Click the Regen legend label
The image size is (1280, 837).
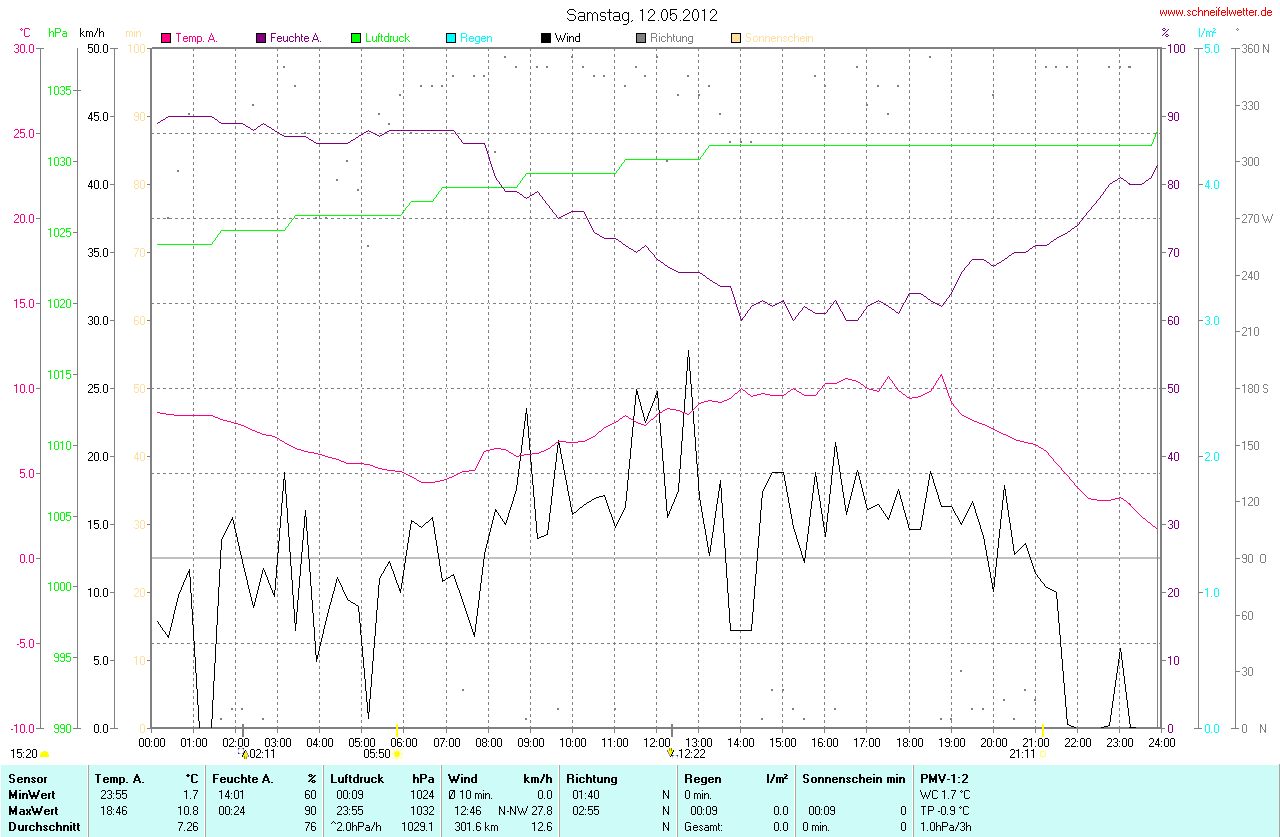[x=476, y=38]
